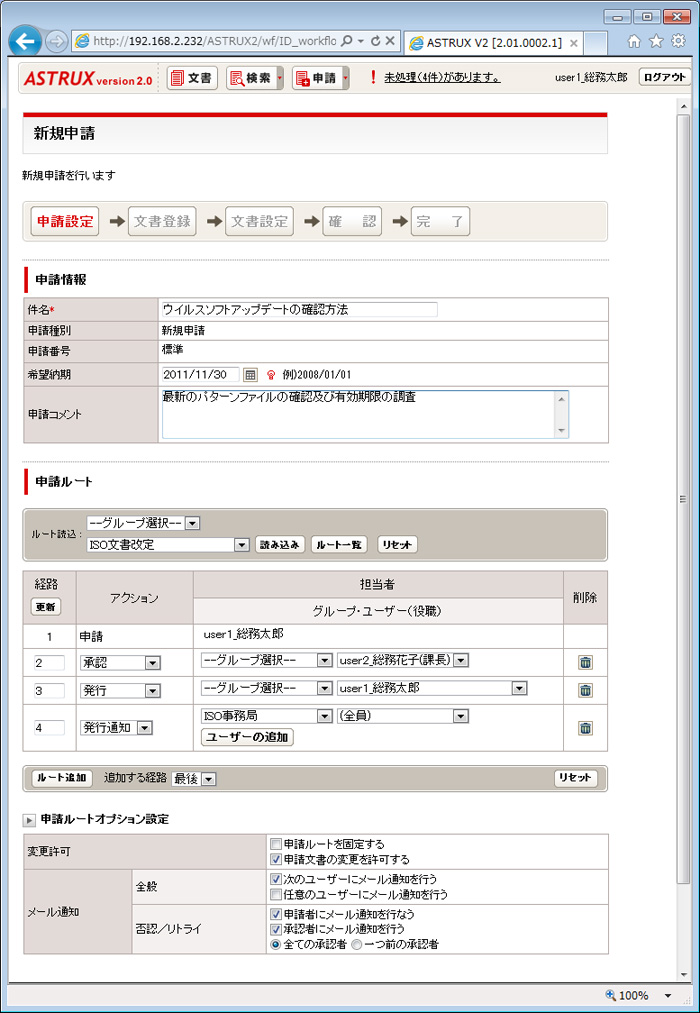Screen dimensions: 700x1013
Task: Select the 確認 wizard step
Action: 352,222
